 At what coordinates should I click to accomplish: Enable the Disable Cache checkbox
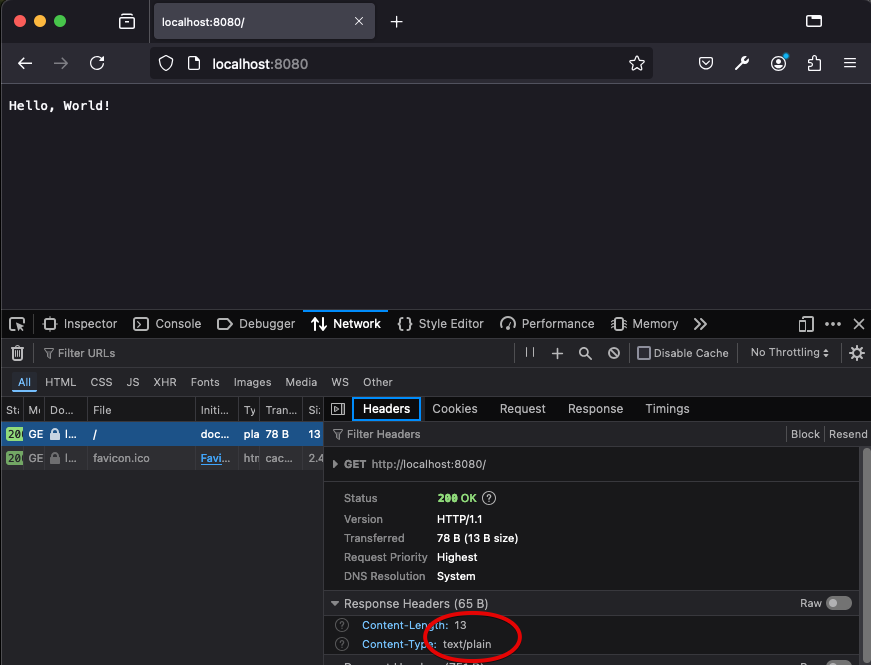(644, 353)
